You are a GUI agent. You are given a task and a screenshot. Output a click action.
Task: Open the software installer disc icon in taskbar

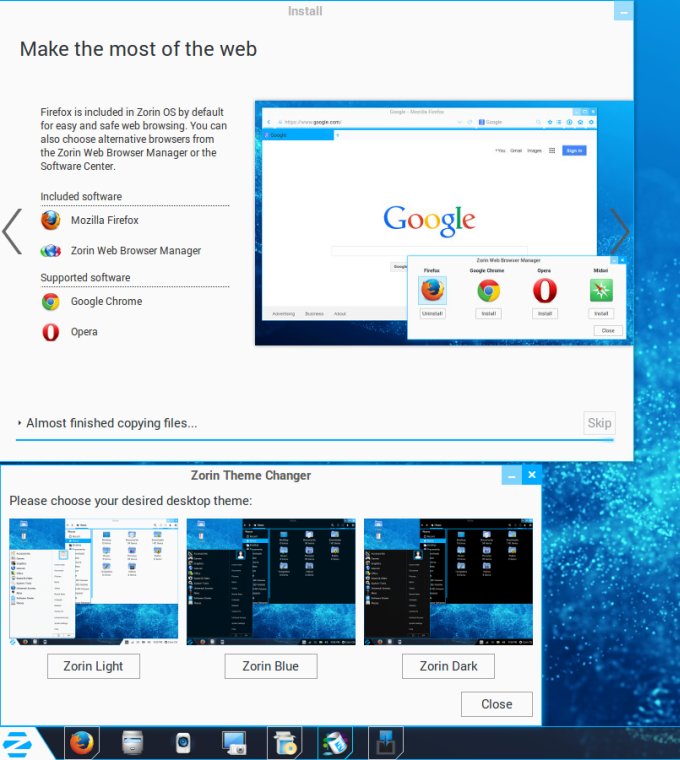pos(285,743)
